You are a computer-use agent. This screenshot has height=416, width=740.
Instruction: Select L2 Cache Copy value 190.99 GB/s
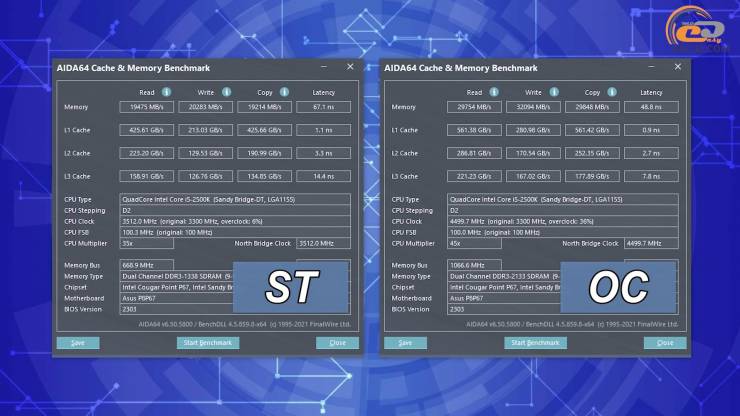pos(264,153)
